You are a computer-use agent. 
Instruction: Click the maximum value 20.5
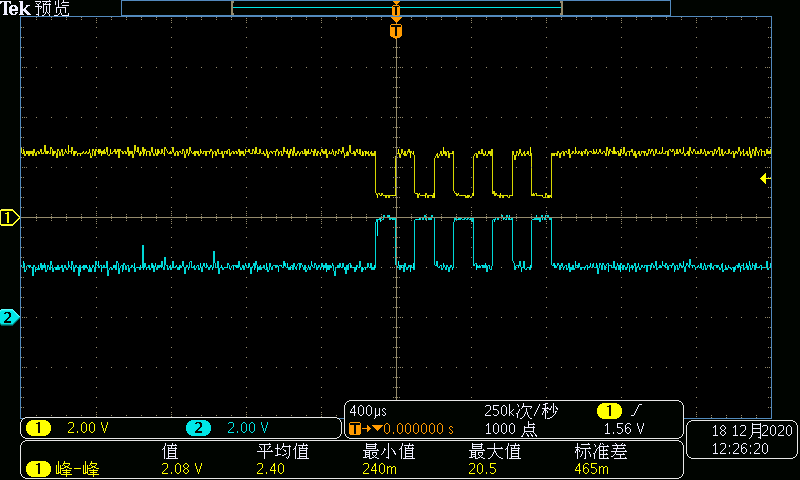482,469
